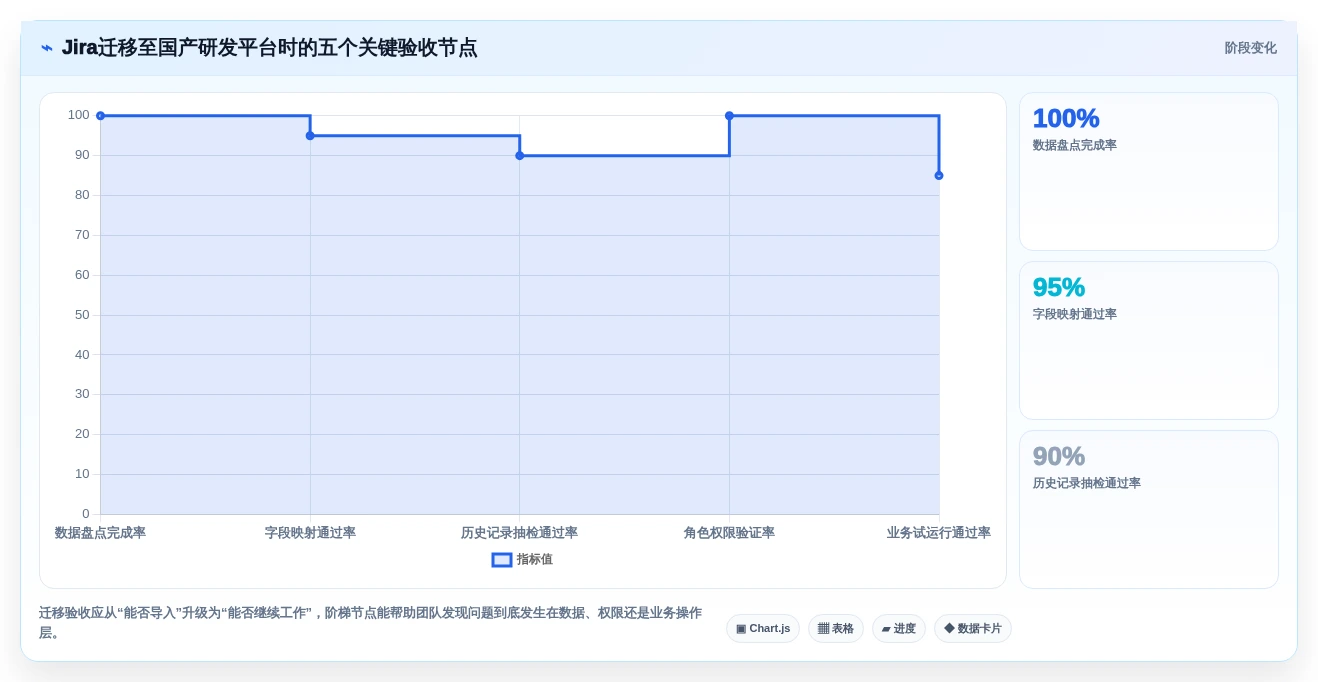Click the 字段映射通过率 x-axis label
This screenshot has height=682, width=1318.
[x=310, y=533]
